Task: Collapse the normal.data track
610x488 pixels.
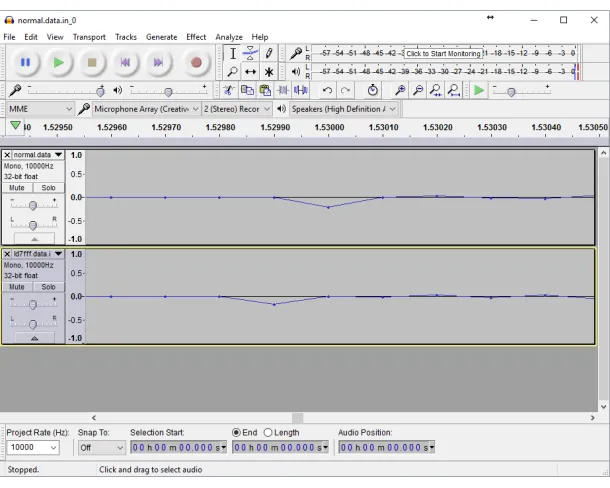Action: [34, 239]
